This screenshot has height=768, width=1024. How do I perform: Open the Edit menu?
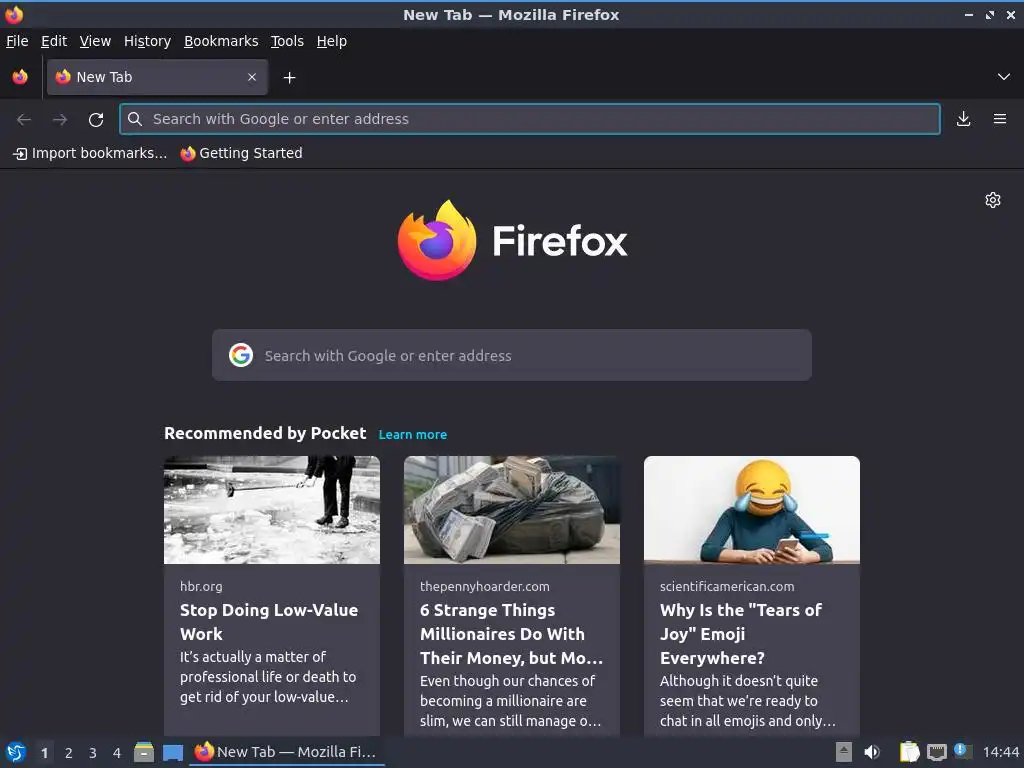coord(54,41)
